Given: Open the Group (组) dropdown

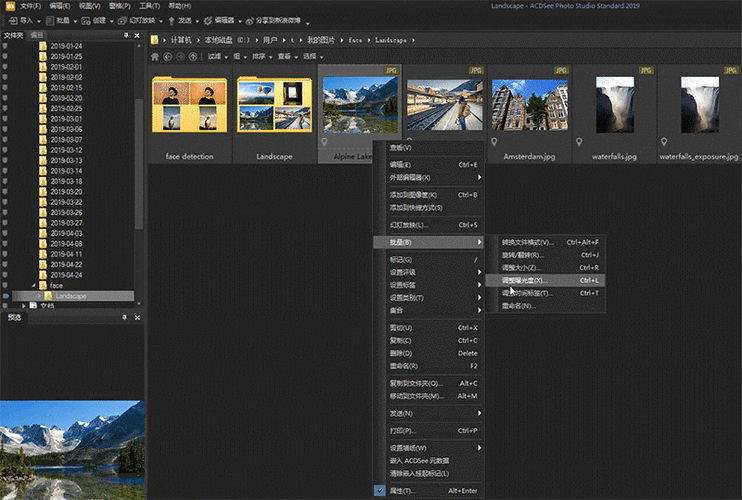Looking at the screenshot, I should 240,57.
